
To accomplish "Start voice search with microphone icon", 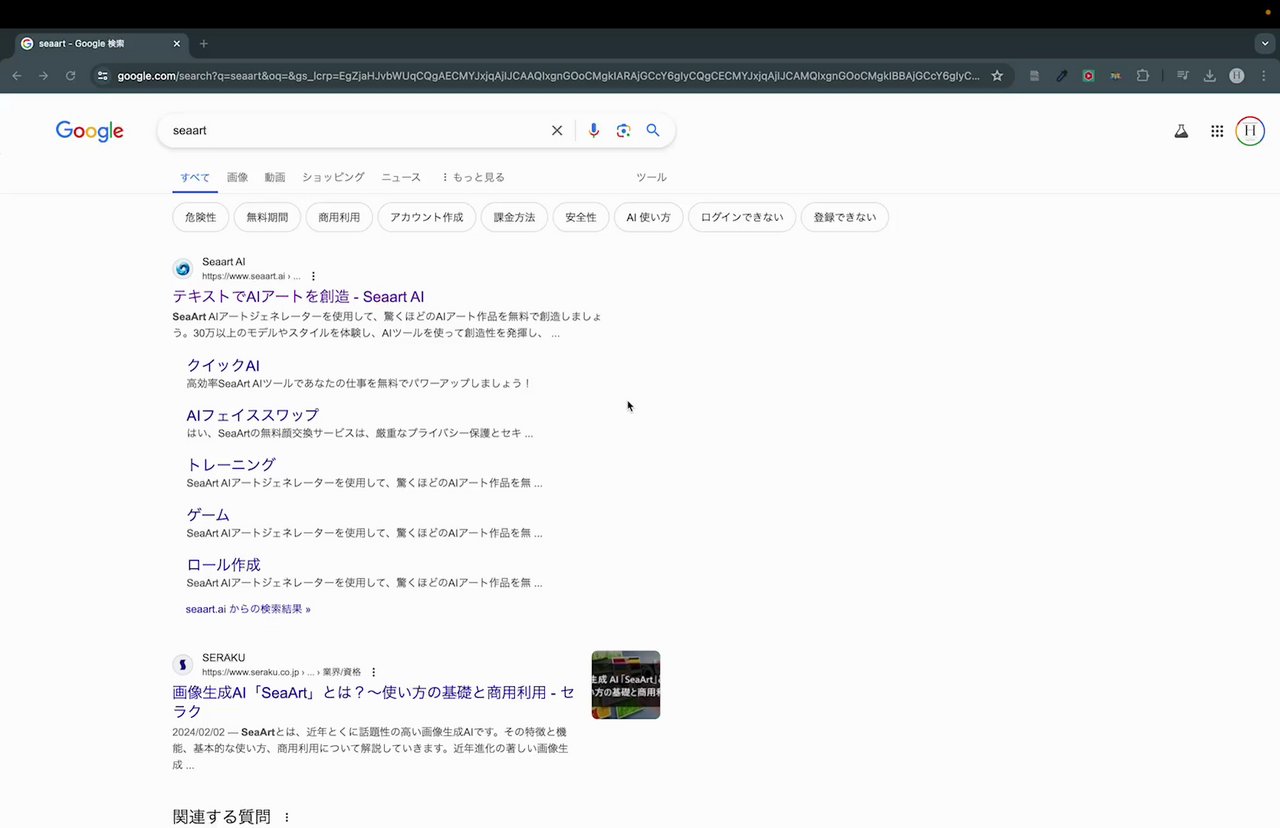I will tap(594, 131).
